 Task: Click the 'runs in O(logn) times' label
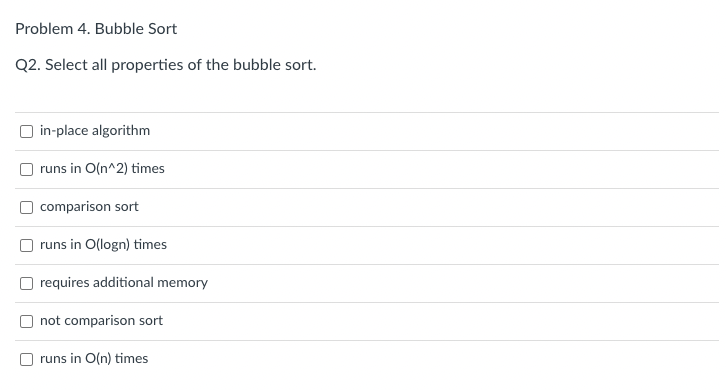pos(103,245)
